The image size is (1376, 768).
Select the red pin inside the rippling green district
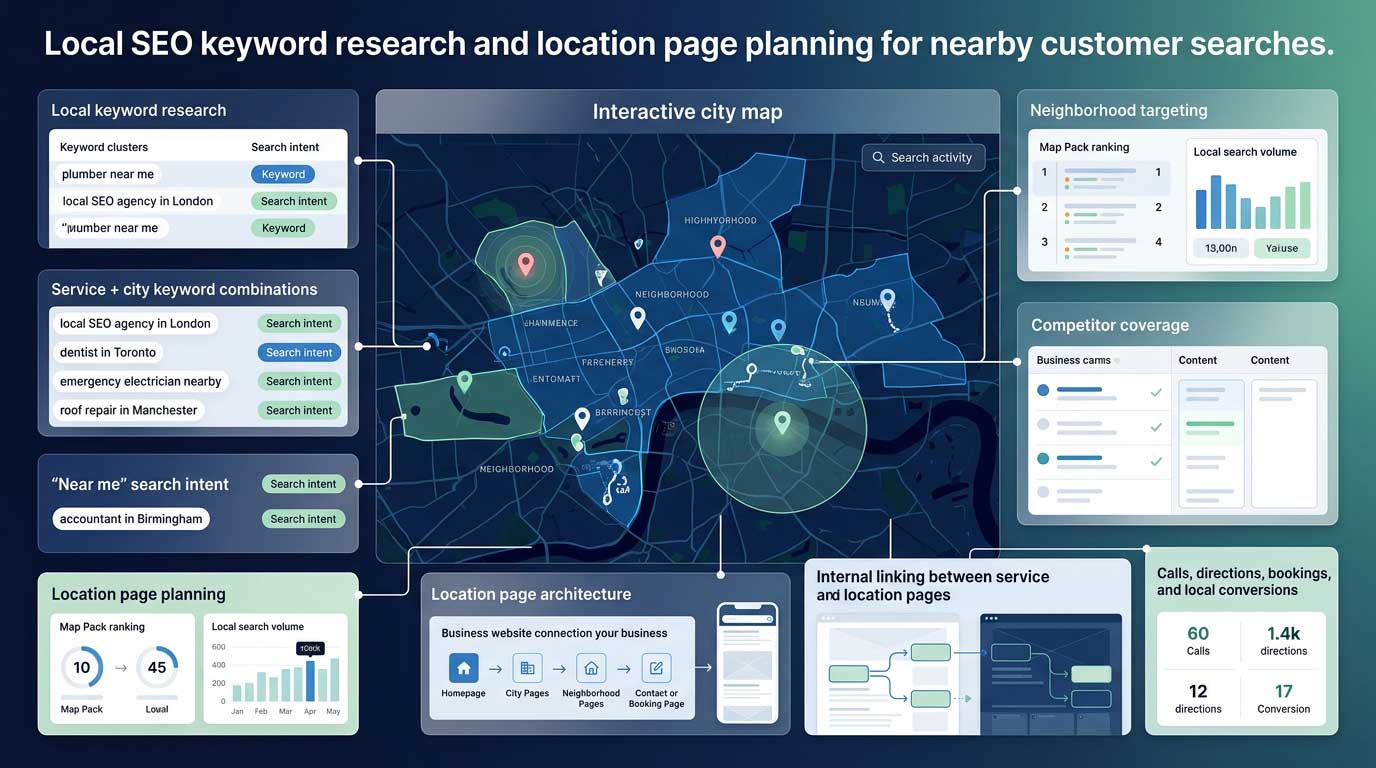[x=526, y=264]
